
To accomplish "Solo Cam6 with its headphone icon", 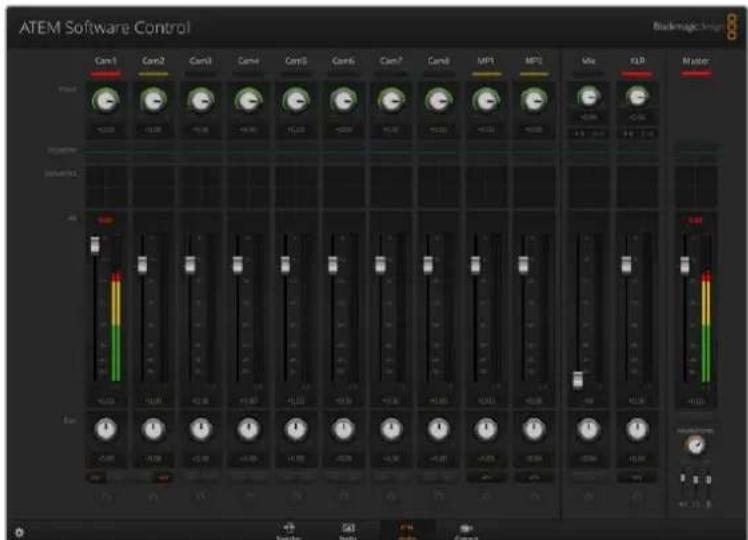I will pyautogui.click(x=343, y=497).
